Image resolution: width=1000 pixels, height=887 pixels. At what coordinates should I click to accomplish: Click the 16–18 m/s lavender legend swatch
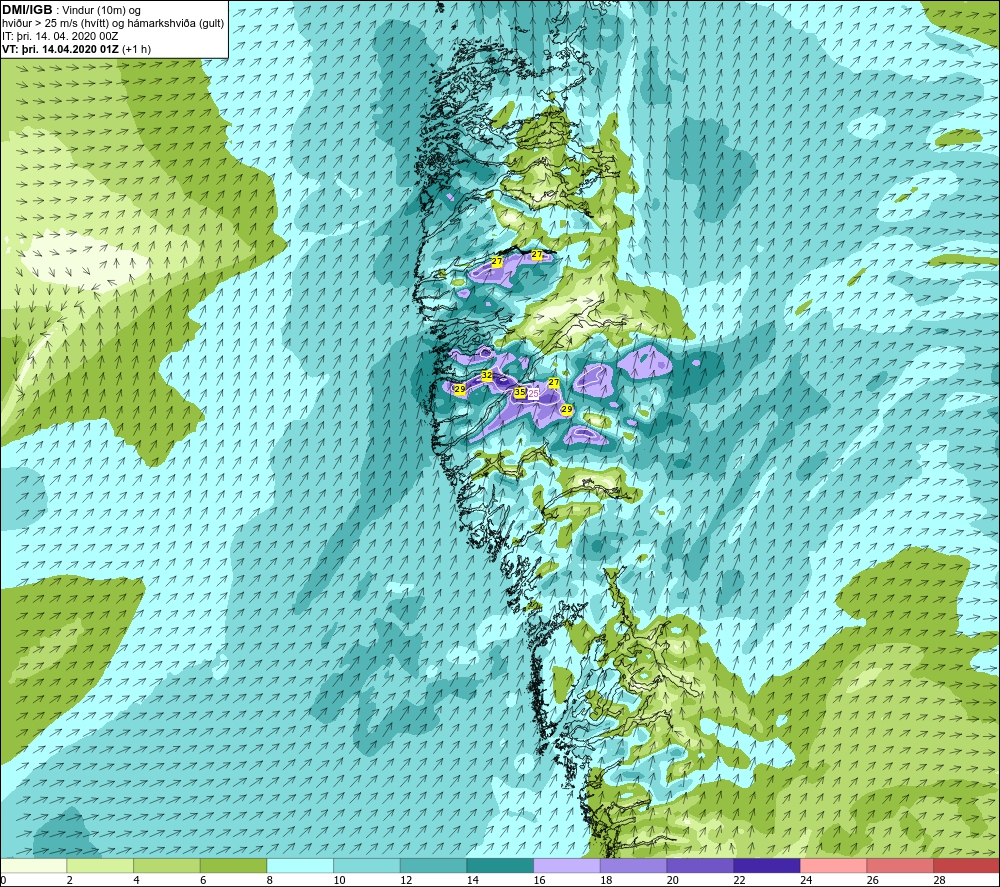tap(566, 865)
